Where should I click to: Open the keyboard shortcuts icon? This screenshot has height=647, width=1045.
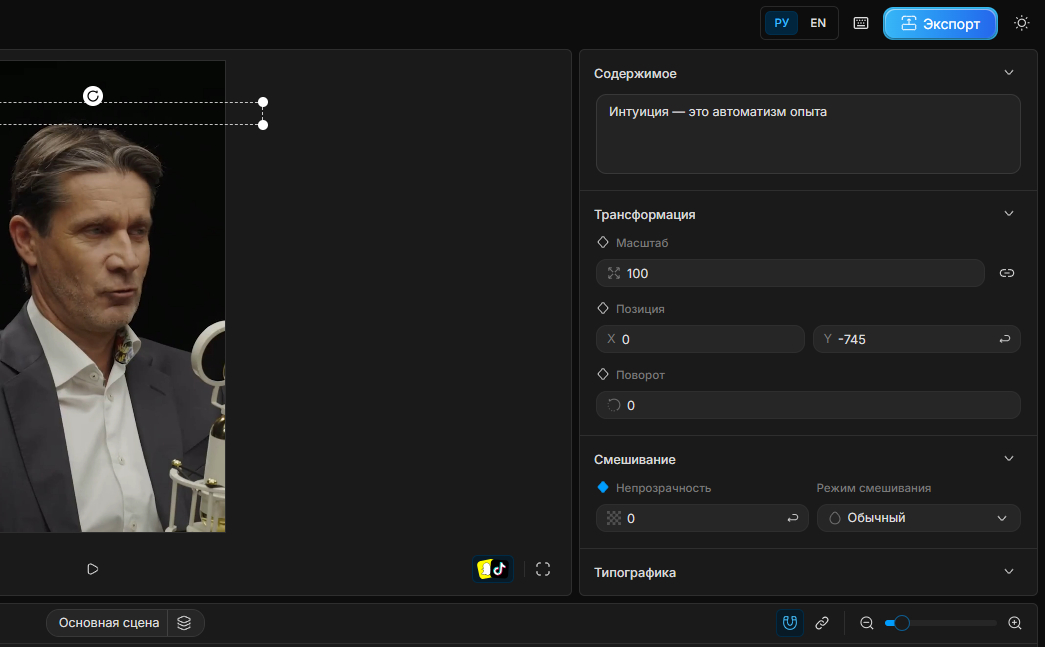point(861,23)
